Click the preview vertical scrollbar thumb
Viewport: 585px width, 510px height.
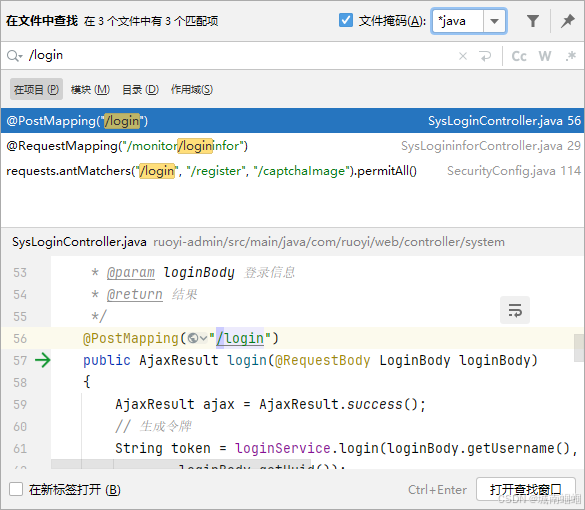point(579,348)
